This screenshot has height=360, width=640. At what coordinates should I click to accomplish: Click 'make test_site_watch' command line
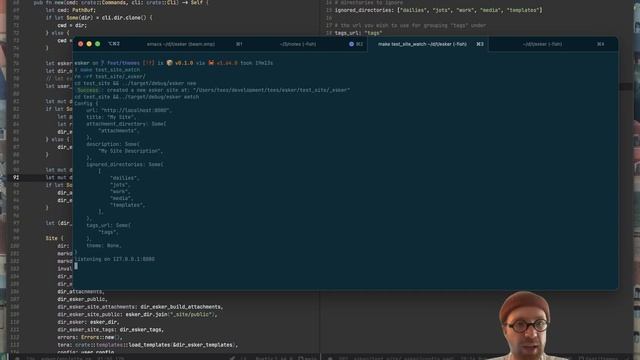(107, 70)
